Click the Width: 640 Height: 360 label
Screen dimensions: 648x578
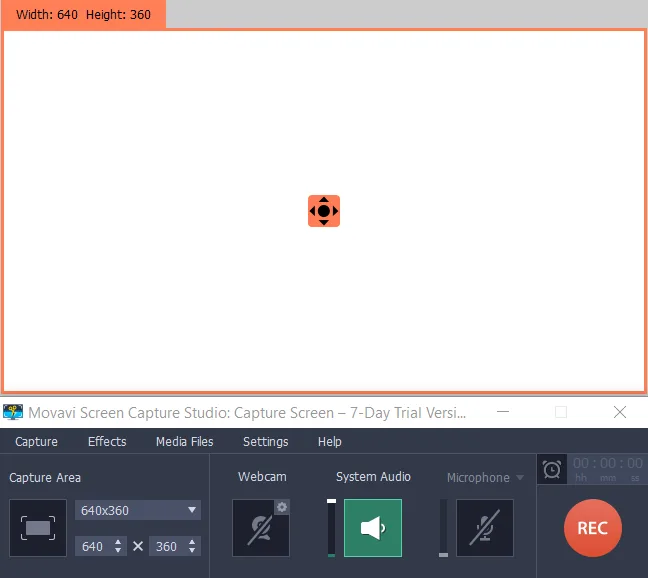[x=83, y=14]
